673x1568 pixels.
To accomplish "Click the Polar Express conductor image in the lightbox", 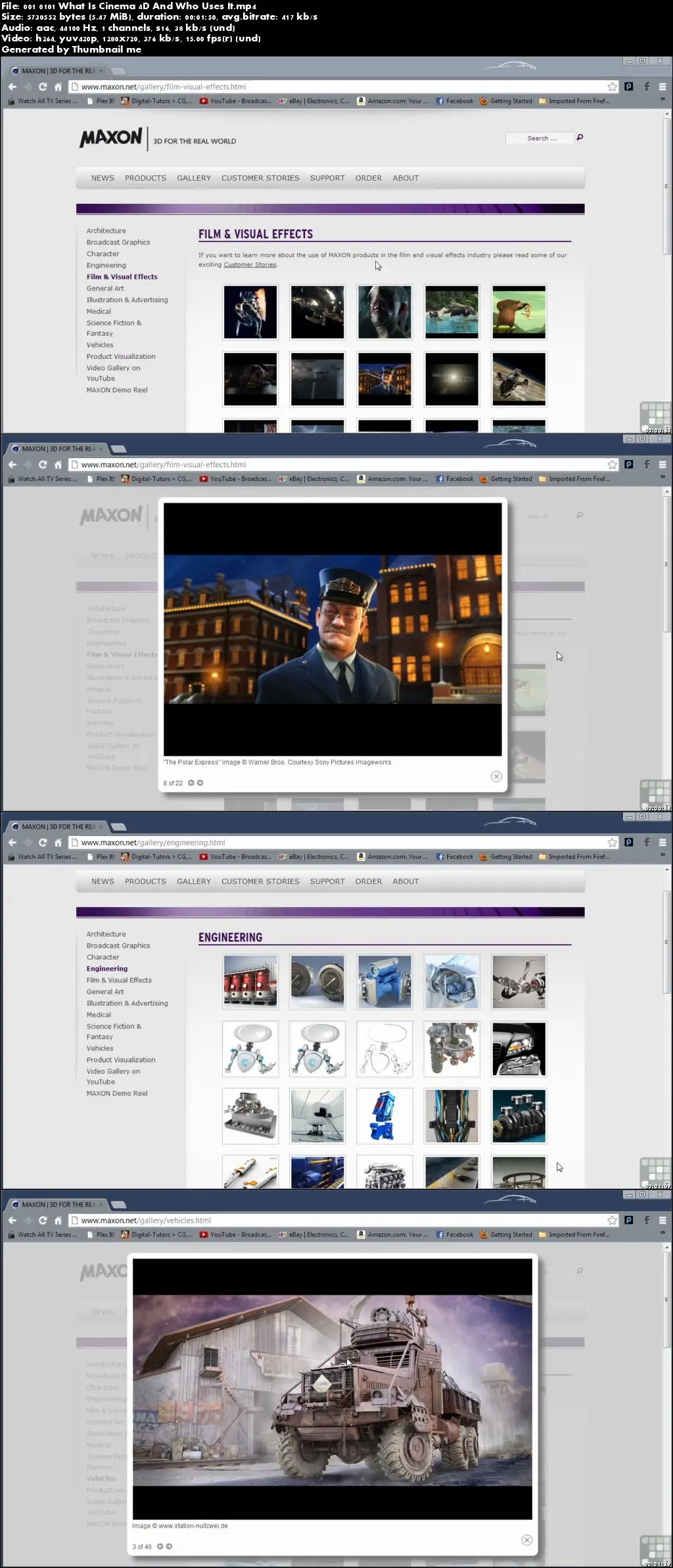I will (333, 630).
